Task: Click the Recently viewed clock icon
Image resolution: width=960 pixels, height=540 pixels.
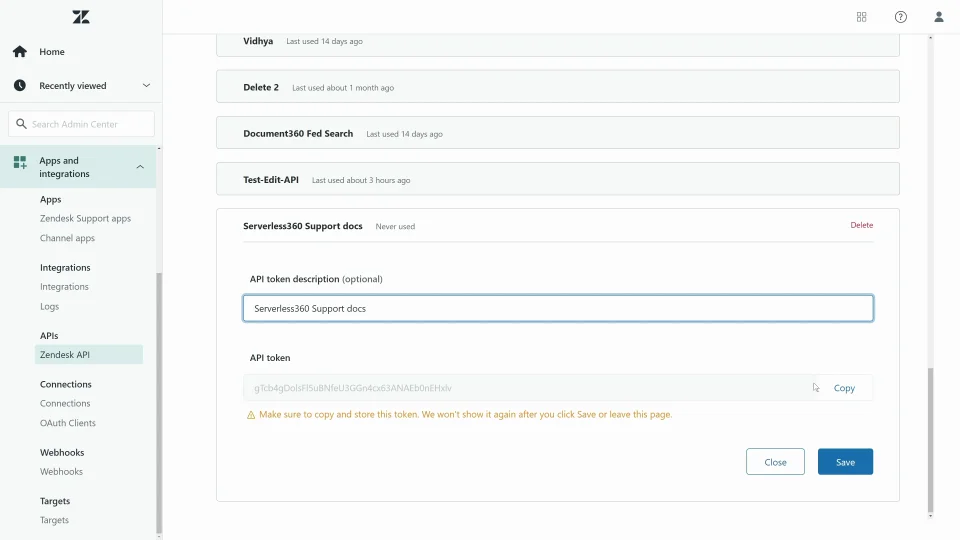Action: pyautogui.click(x=20, y=86)
